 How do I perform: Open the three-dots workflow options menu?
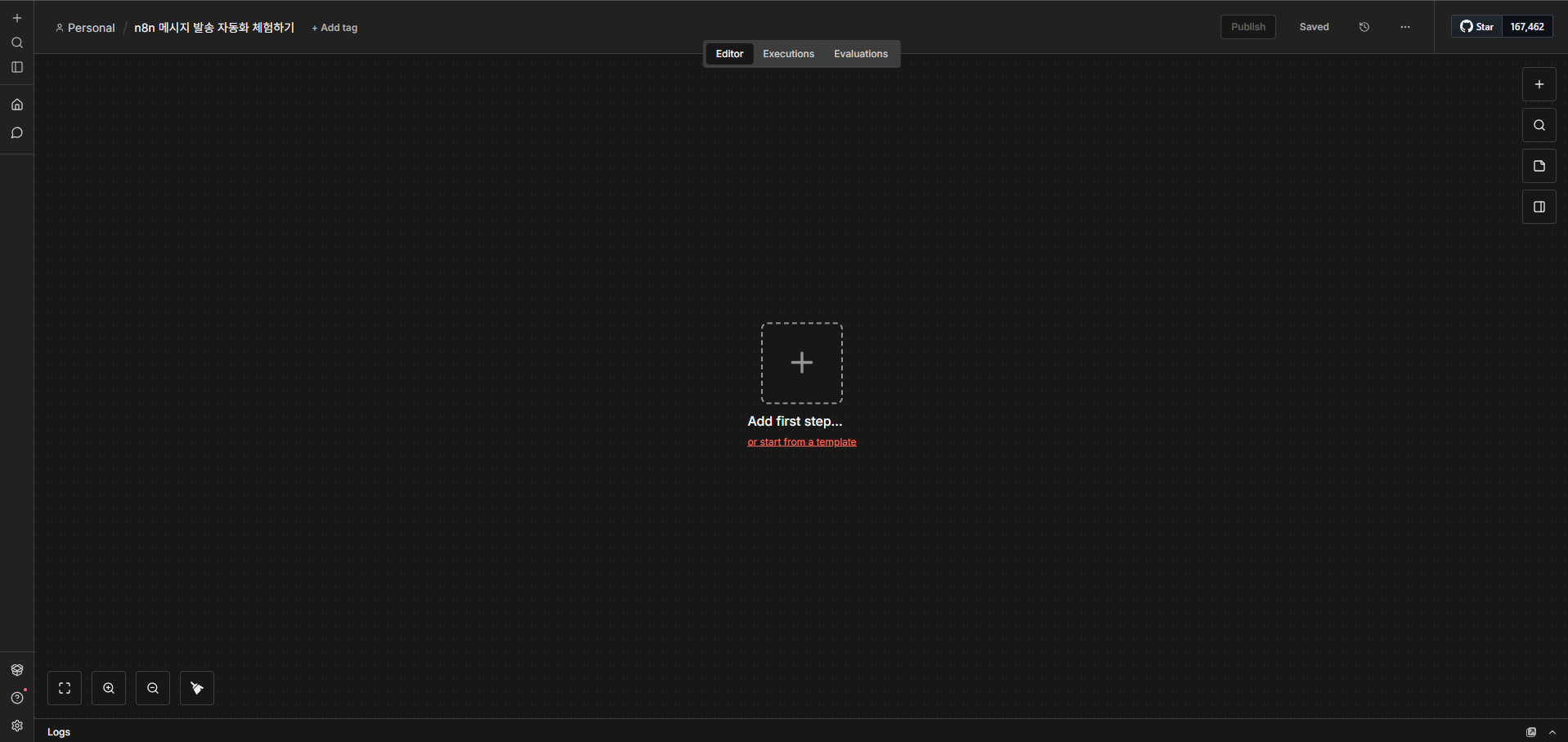1405,27
